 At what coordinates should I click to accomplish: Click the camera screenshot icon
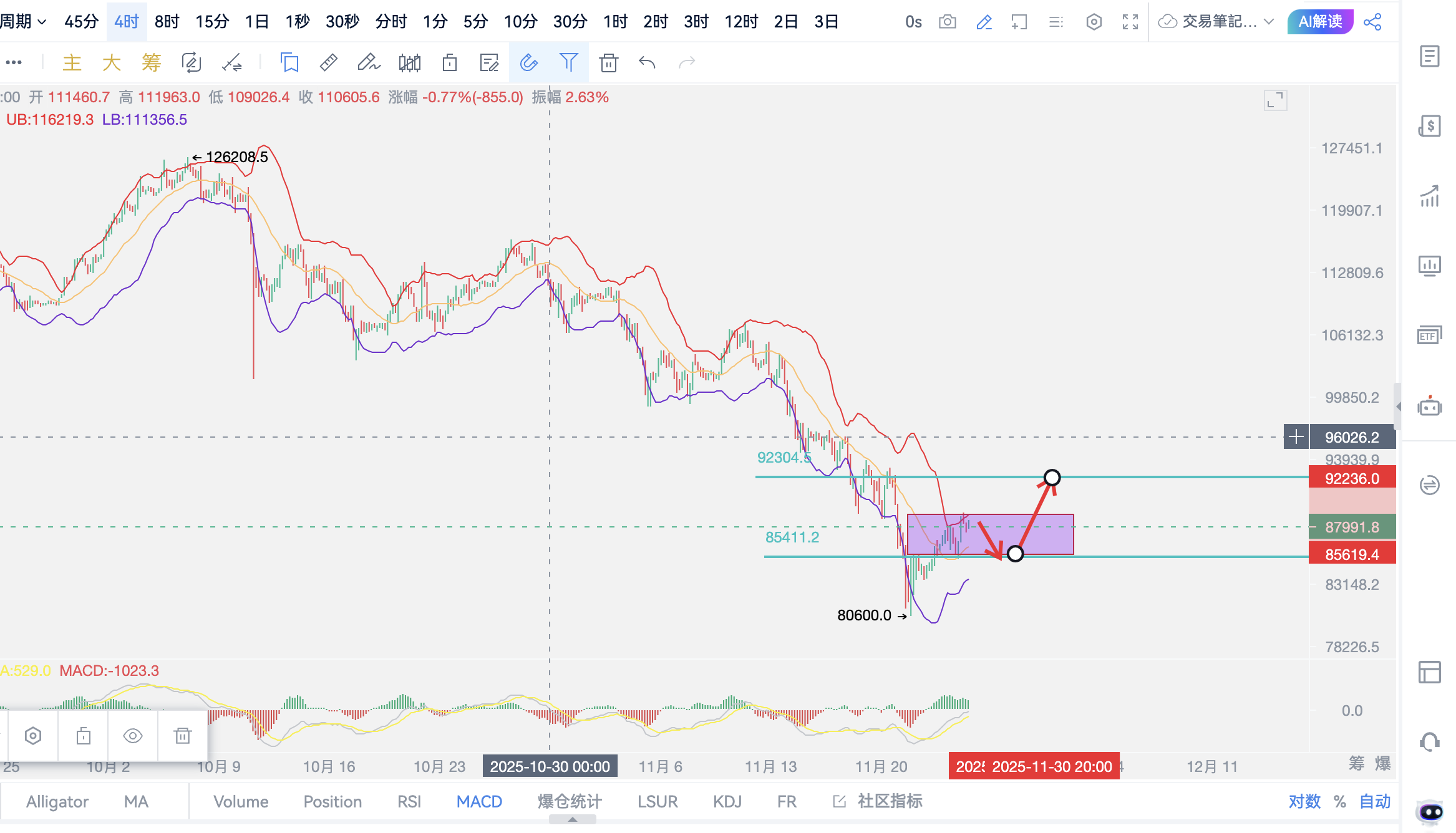pyautogui.click(x=947, y=22)
